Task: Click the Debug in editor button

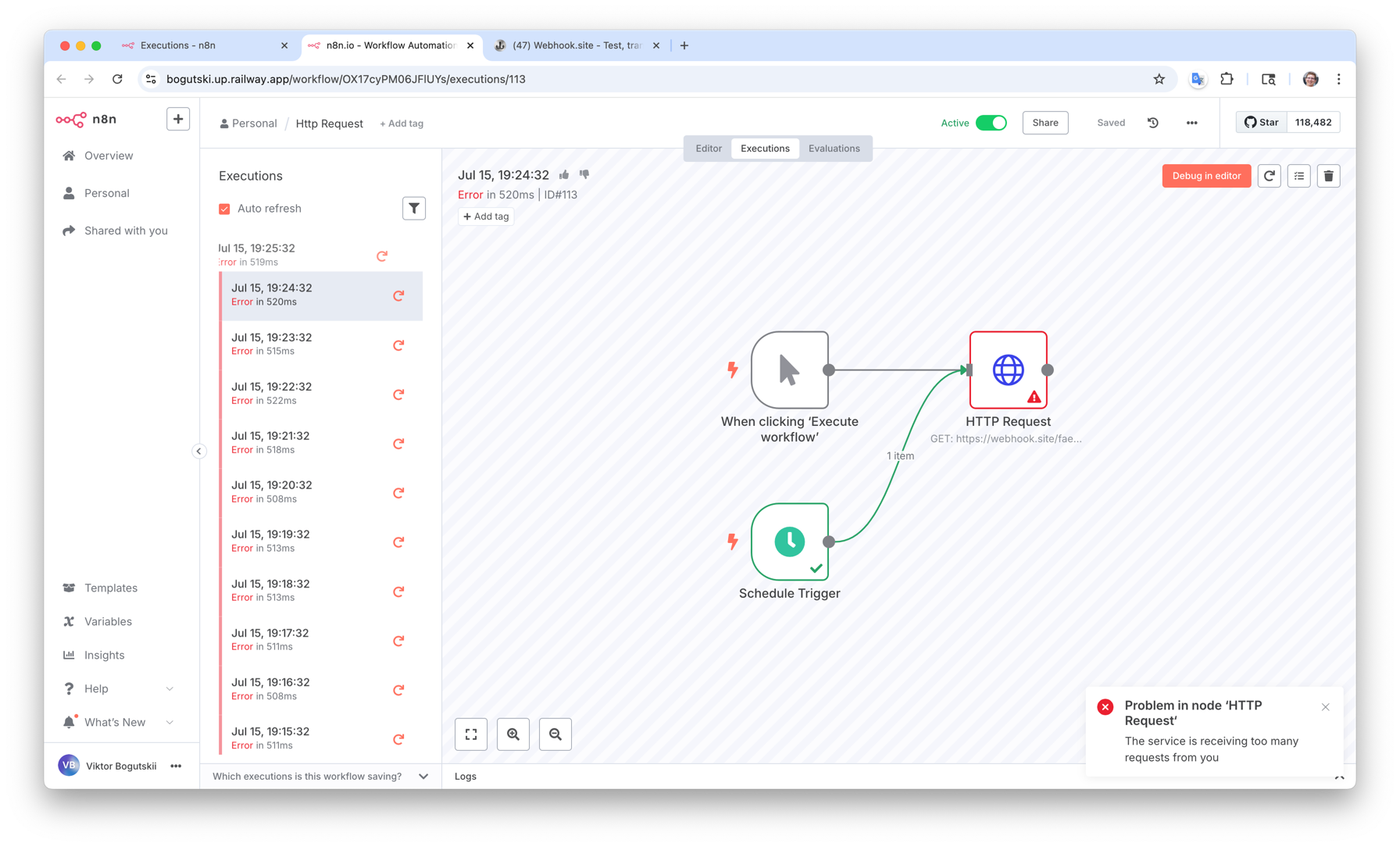Action: (1205, 176)
